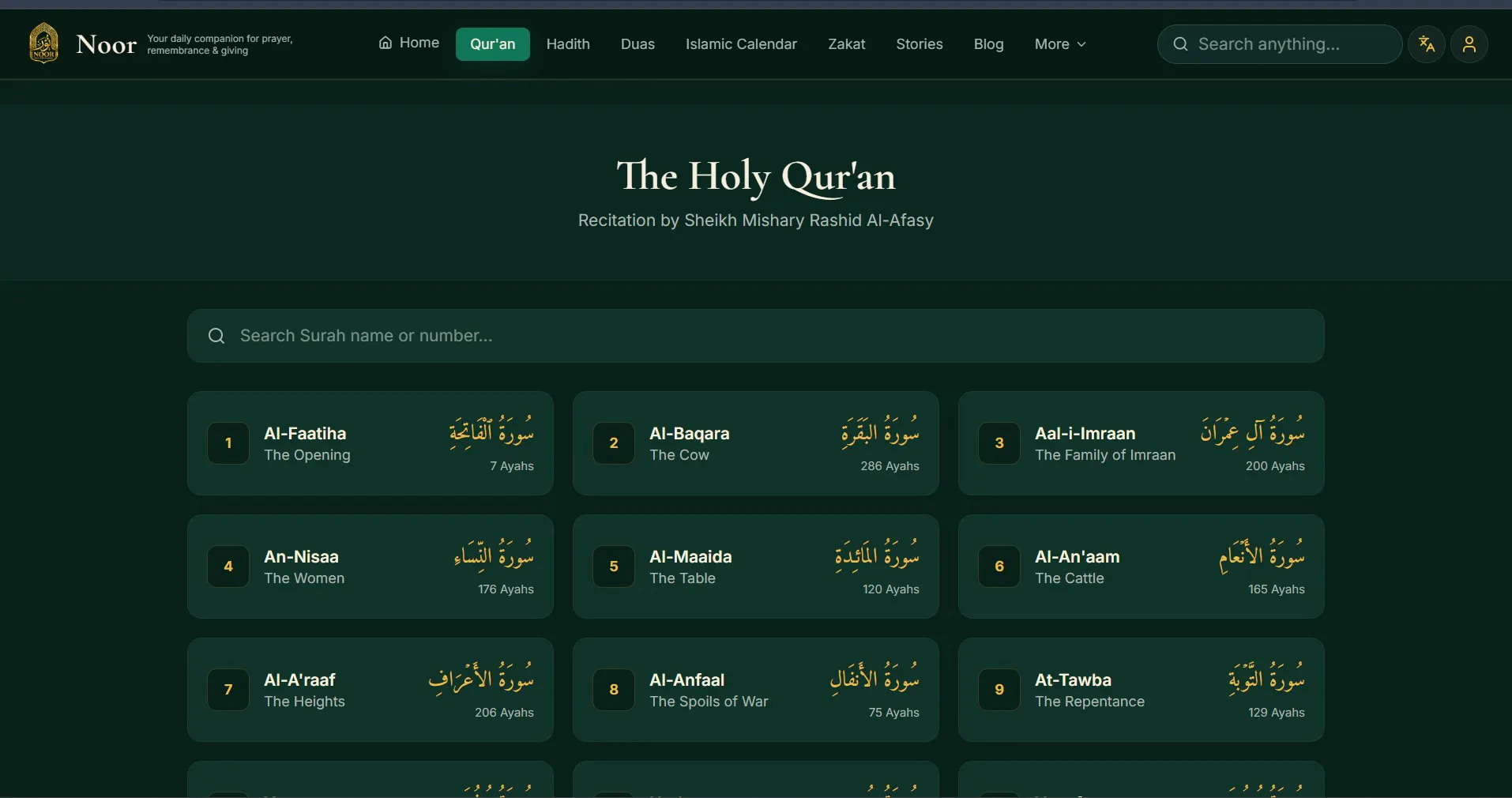
Task: Open the Blog page
Action: coord(988,44)
